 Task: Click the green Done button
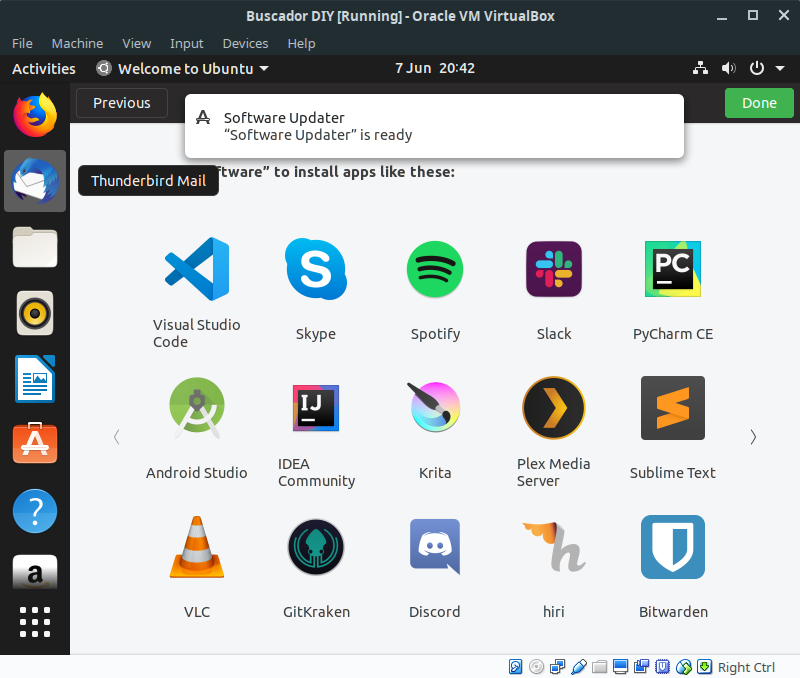(759, 103)
